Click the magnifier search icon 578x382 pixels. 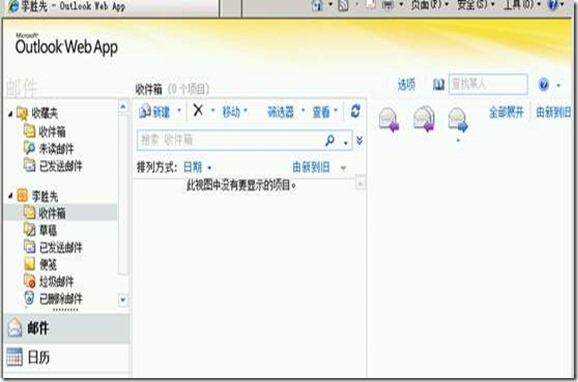tap(330, 140)
